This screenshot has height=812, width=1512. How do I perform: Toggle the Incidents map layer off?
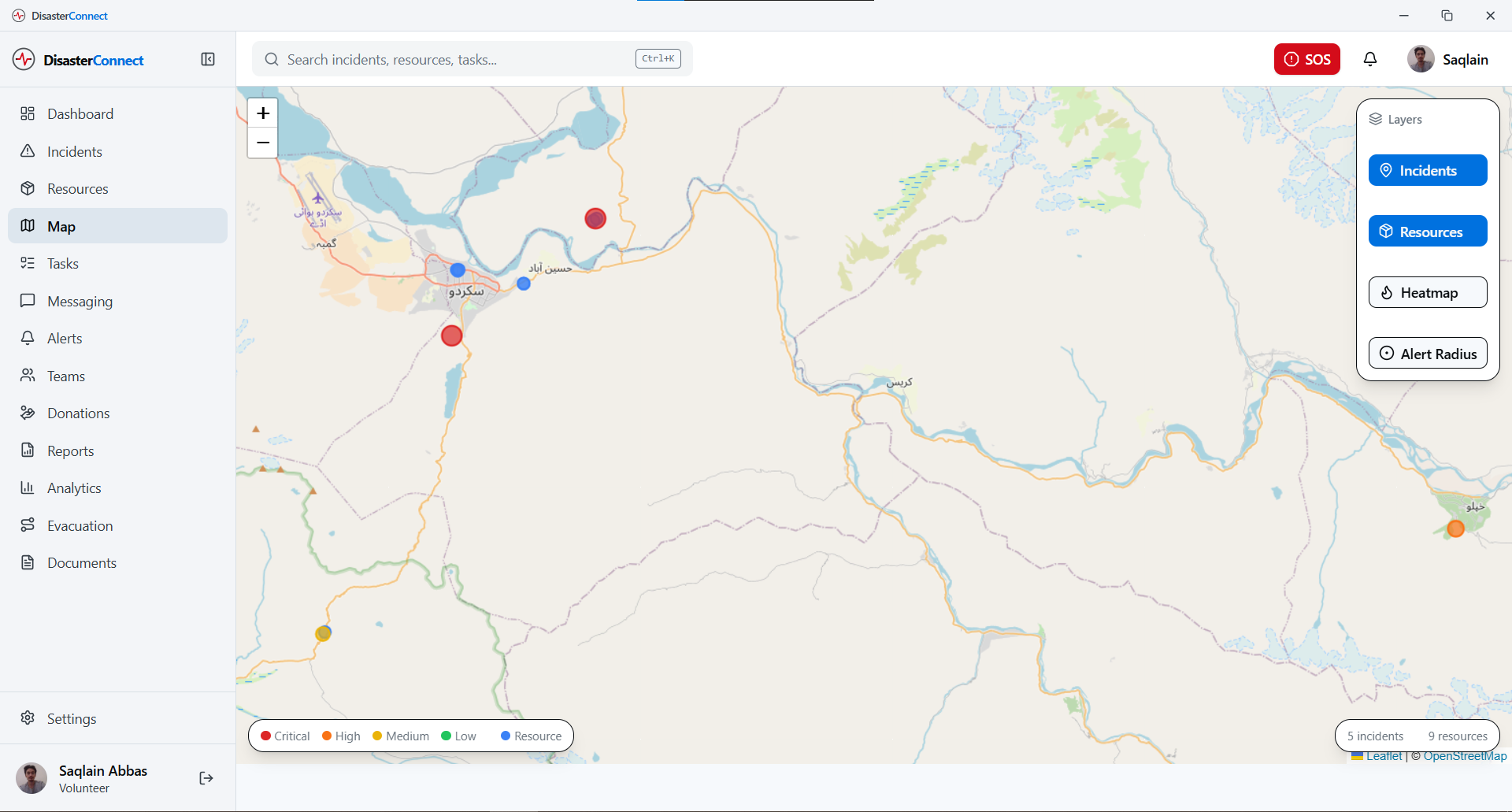coord(1428,170)
